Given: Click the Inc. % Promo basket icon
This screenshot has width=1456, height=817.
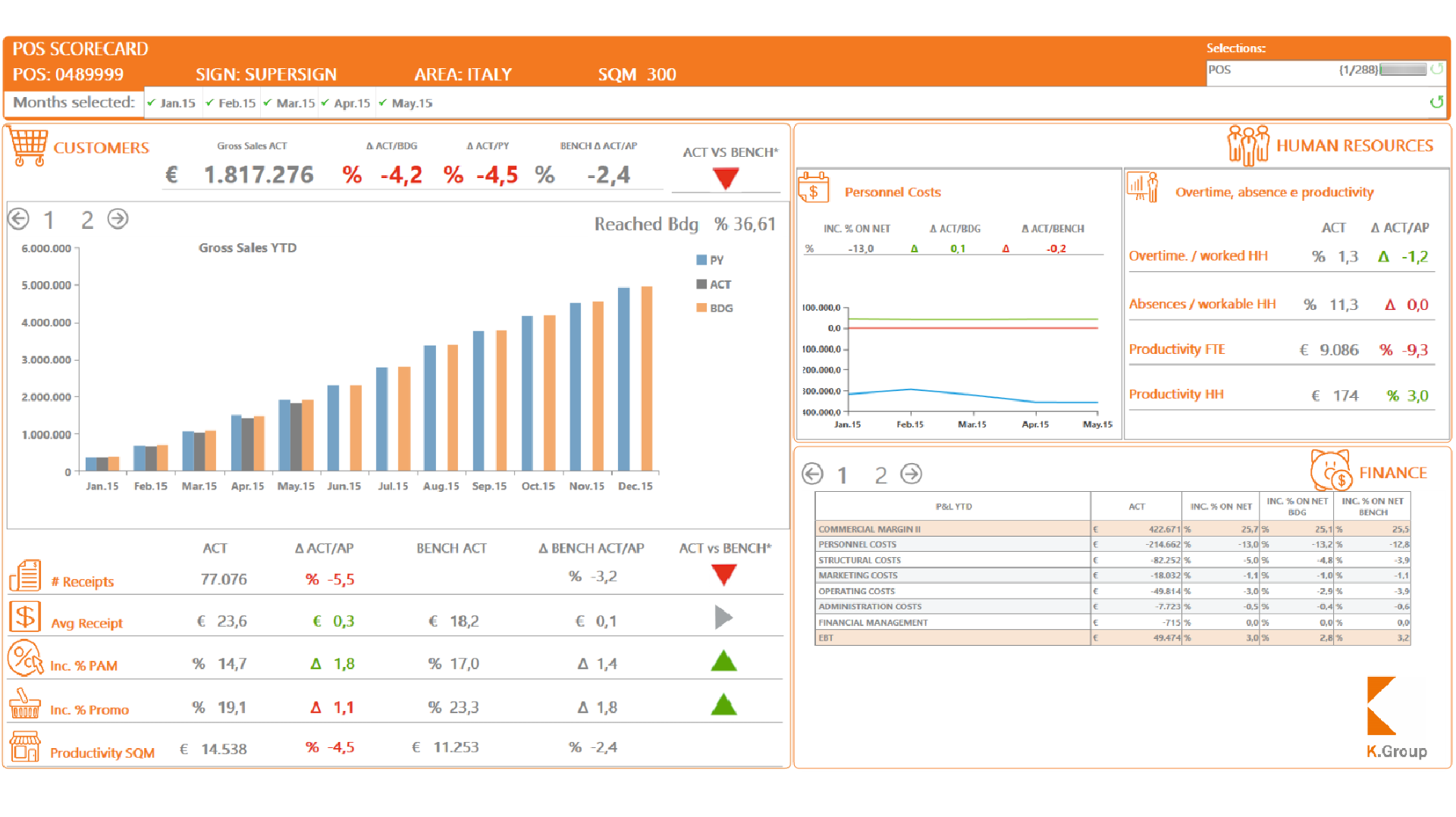Looking at the screenshot, I should coord(25,703).
